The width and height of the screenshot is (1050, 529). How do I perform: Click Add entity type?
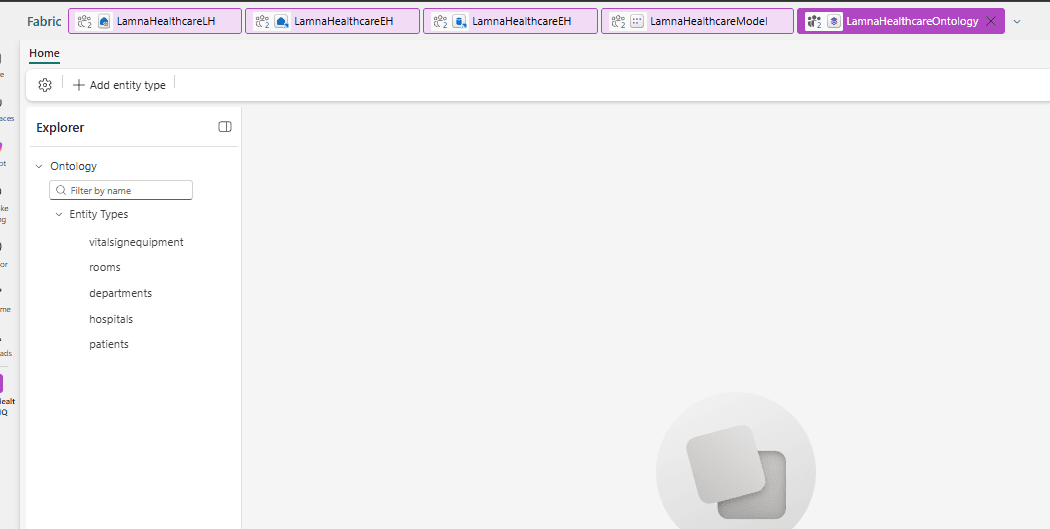click(x=119, y=85)
